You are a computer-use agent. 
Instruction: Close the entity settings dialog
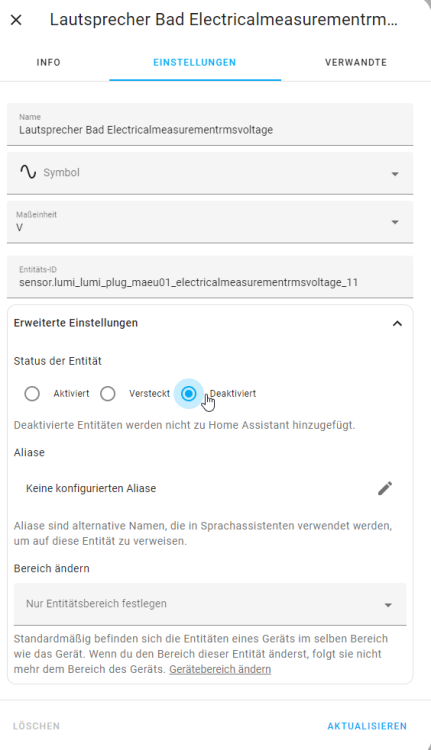[16, 20]
